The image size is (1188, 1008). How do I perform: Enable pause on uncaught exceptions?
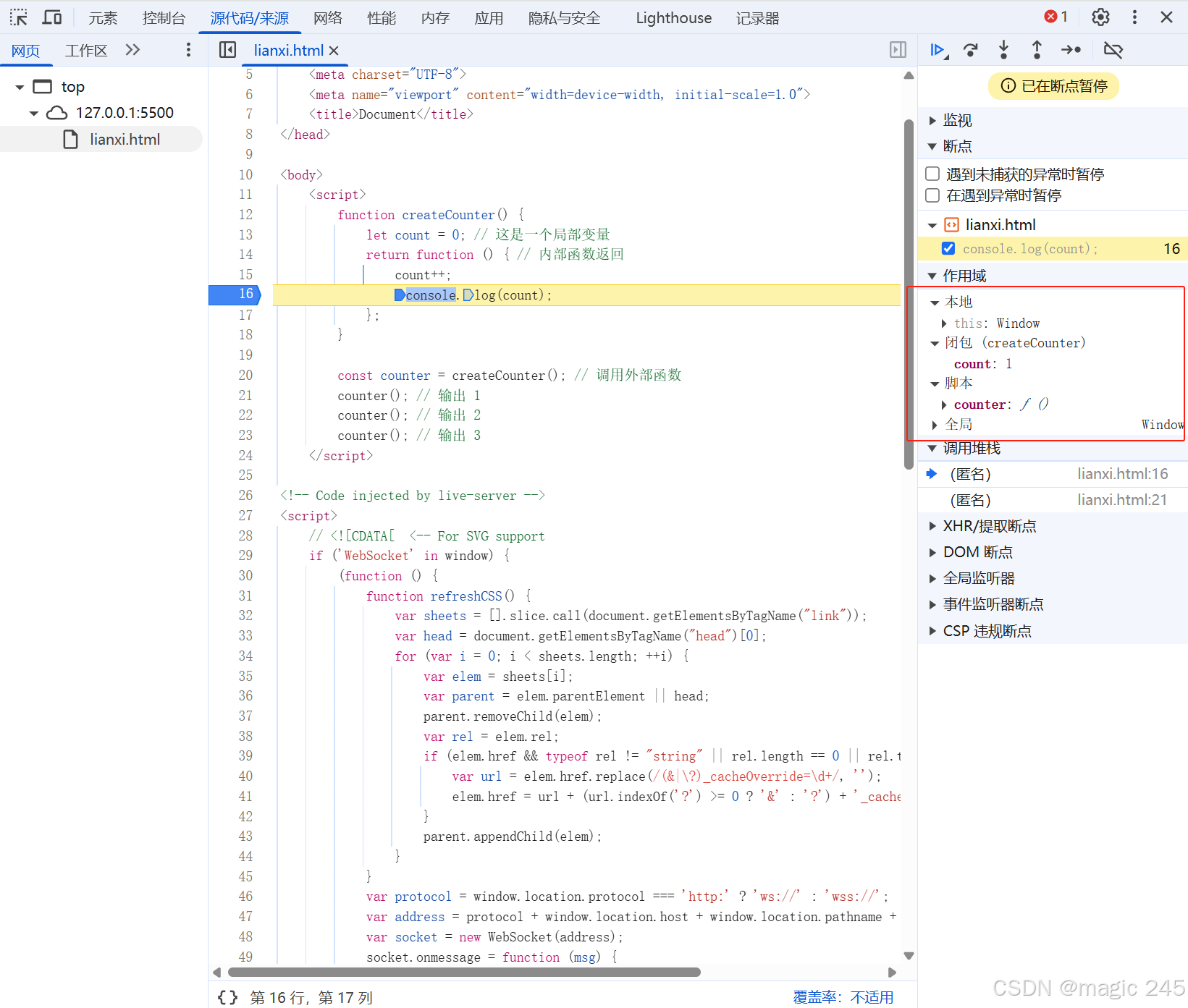932,174
